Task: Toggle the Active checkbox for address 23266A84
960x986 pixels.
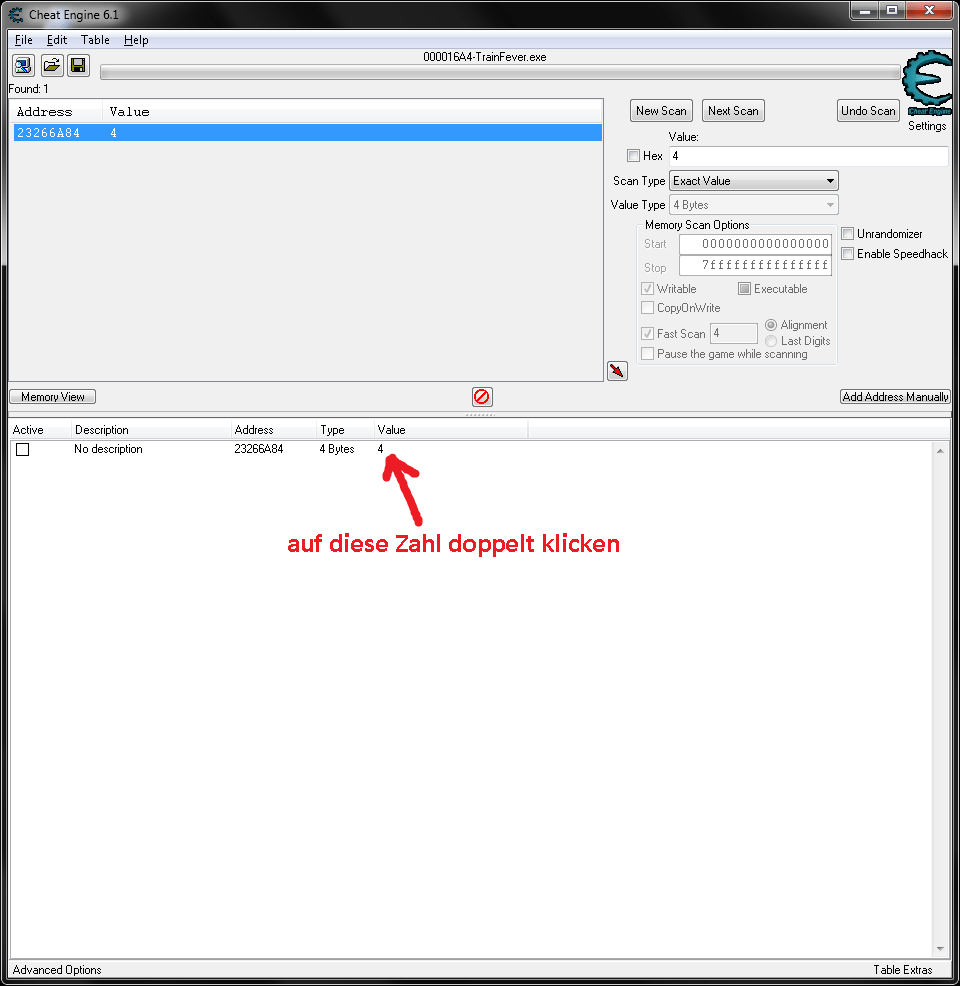Action: 23,450
